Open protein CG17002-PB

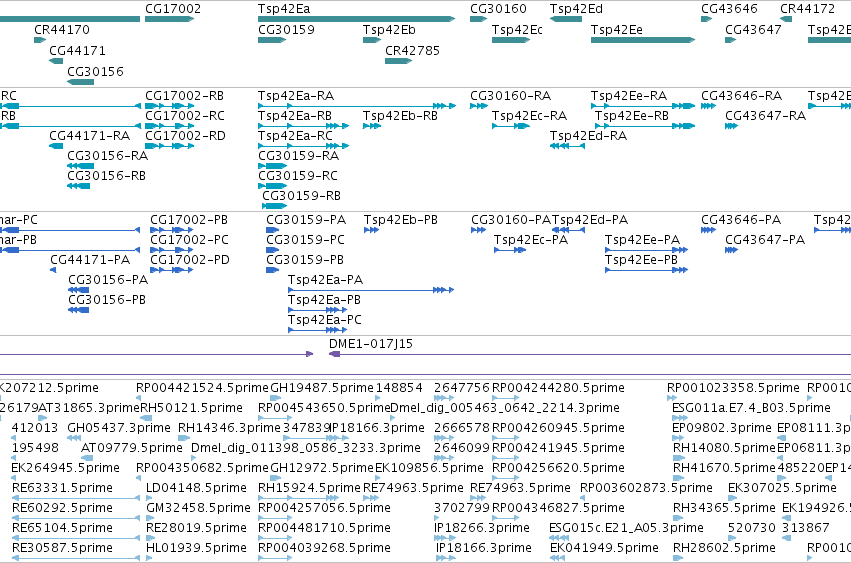tap(189, 220)
